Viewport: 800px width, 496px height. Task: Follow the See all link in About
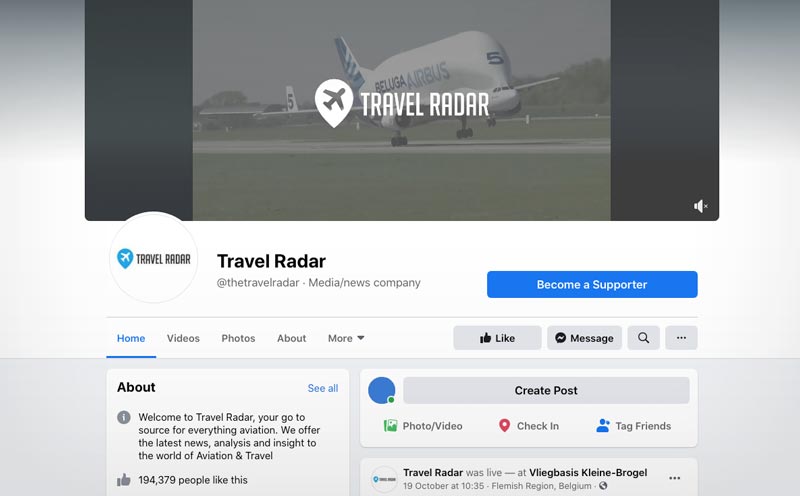pos(323,388)
